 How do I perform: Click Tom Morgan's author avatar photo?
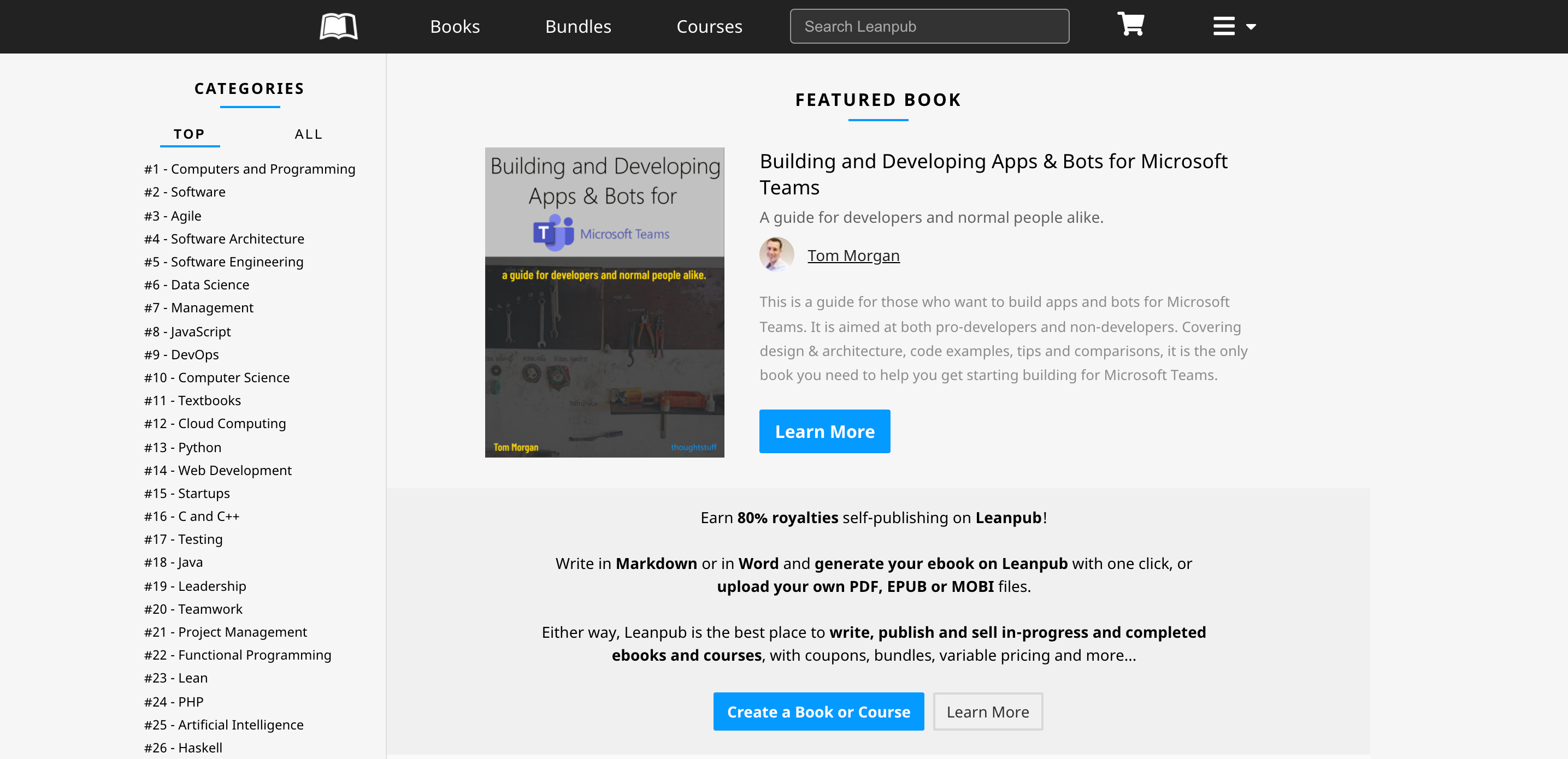pos(776,254)
